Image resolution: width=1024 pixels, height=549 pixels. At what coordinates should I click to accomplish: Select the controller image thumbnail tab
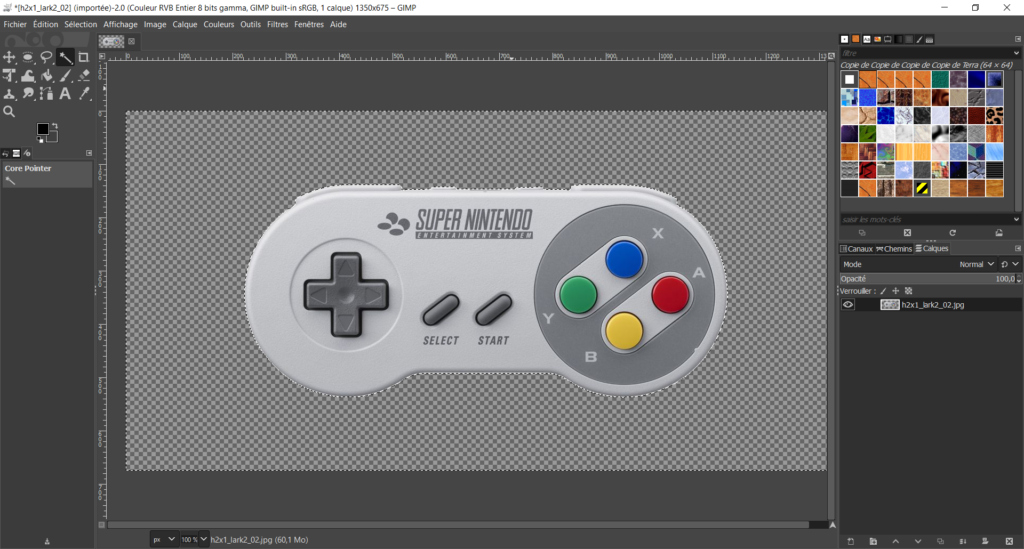(111, 42)
